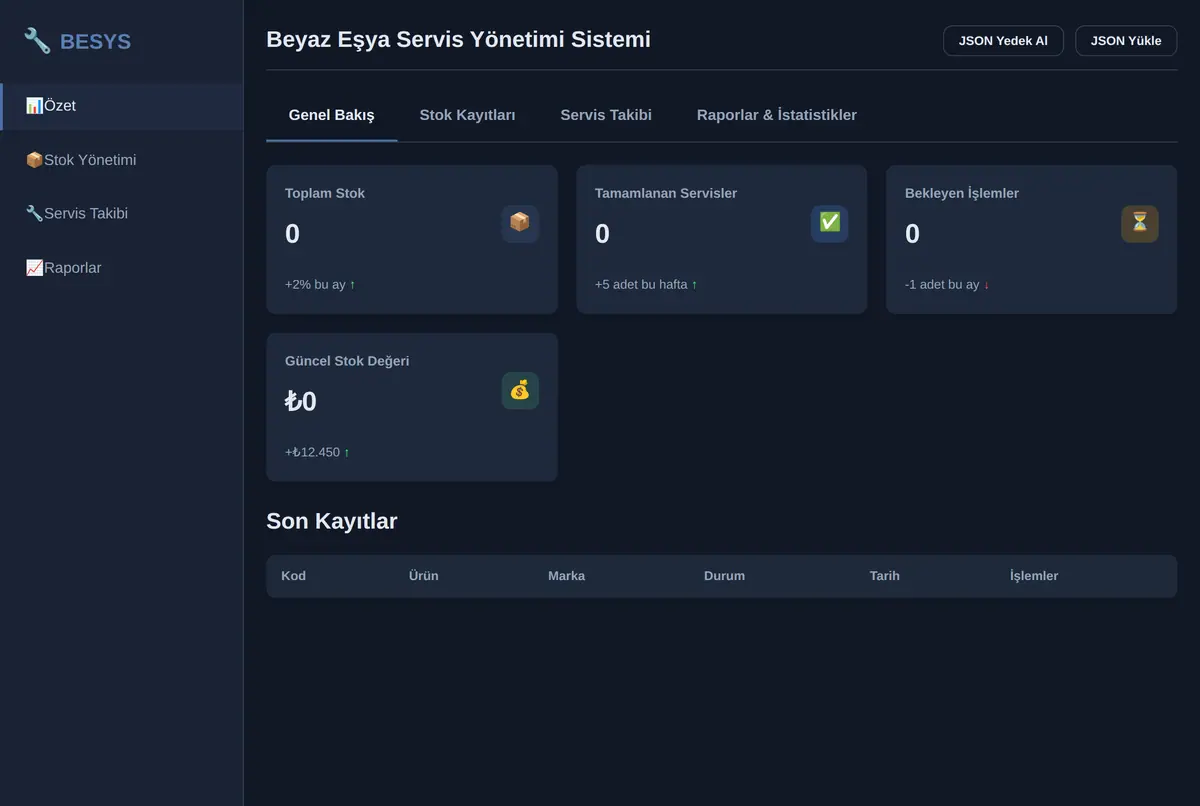Screen dimensions: 1200x806
Task: Click the Son Kayıtlar heading
Action: pyautogui.click(x=332, y=521)
